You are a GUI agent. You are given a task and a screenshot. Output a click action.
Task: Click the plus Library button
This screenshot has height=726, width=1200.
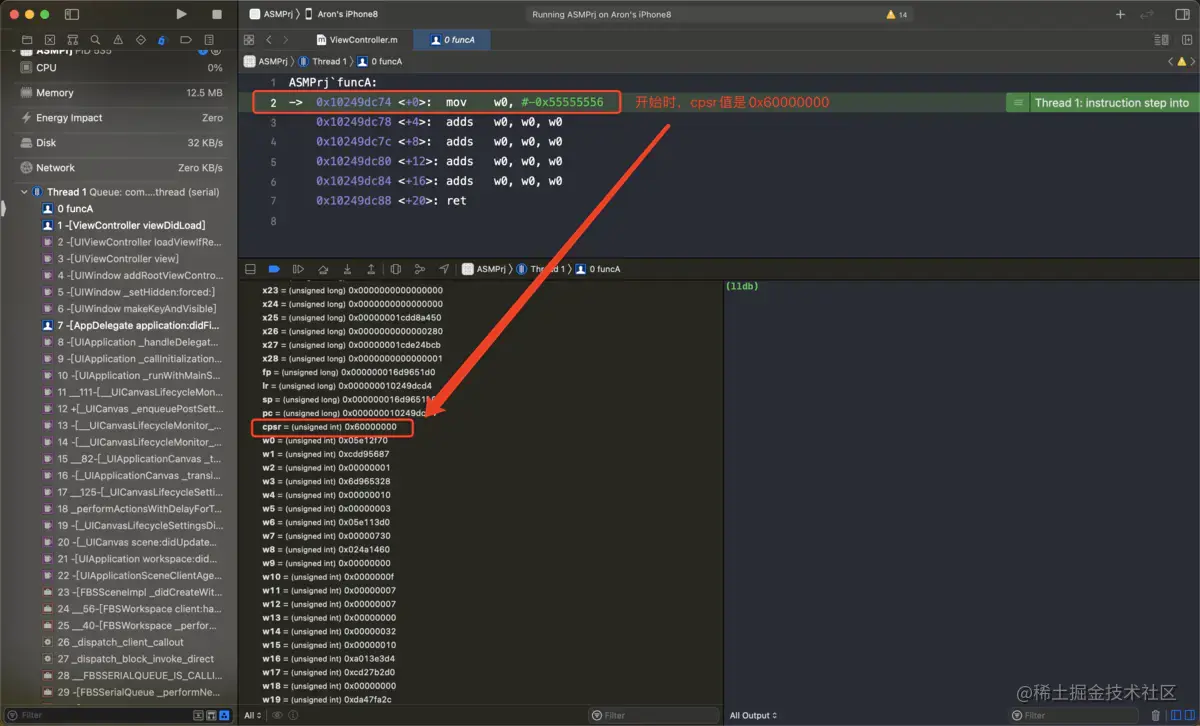1120,14
